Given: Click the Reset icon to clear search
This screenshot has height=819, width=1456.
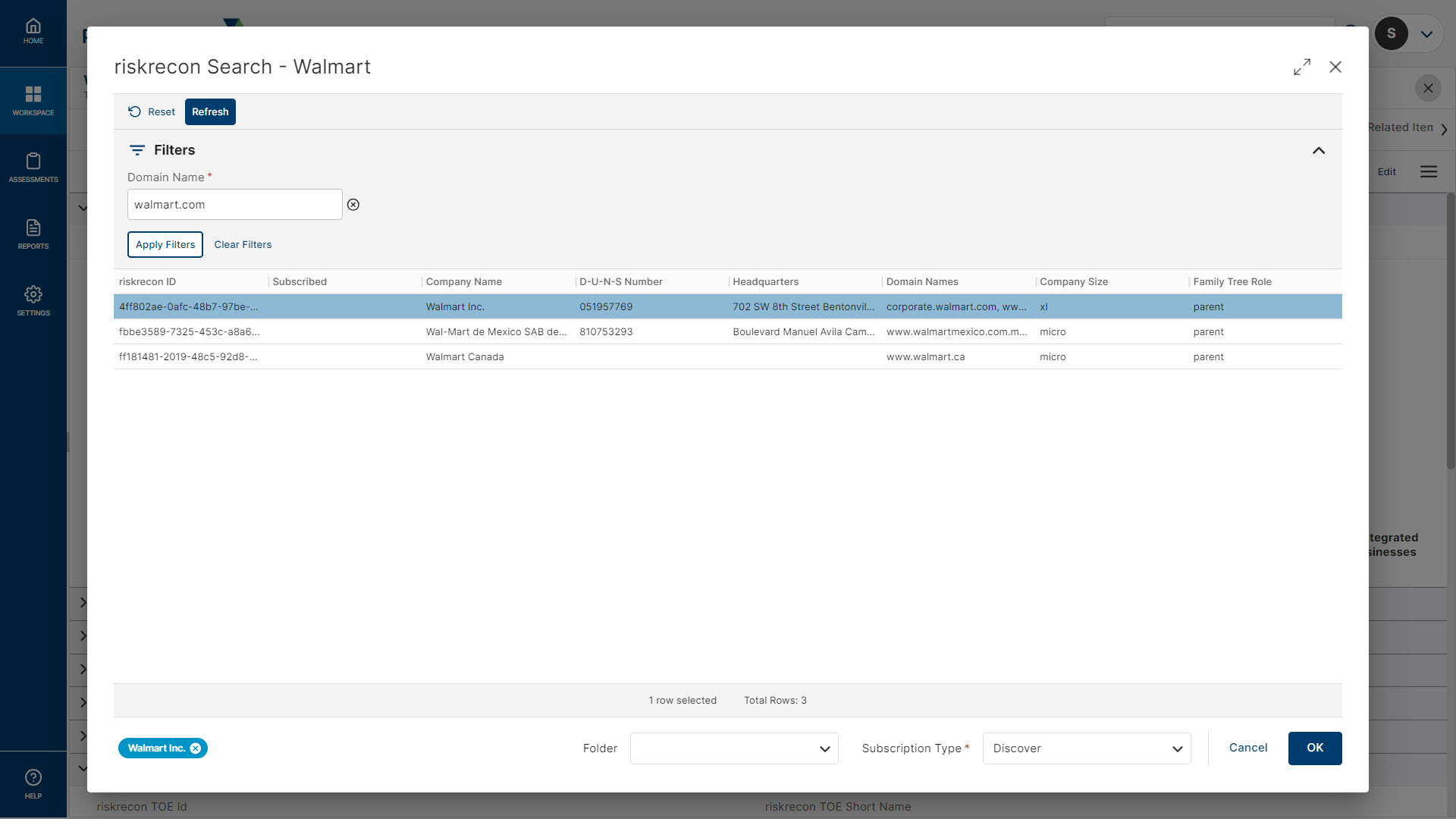Looking at the screenshot, I should (x=134, y=111).
